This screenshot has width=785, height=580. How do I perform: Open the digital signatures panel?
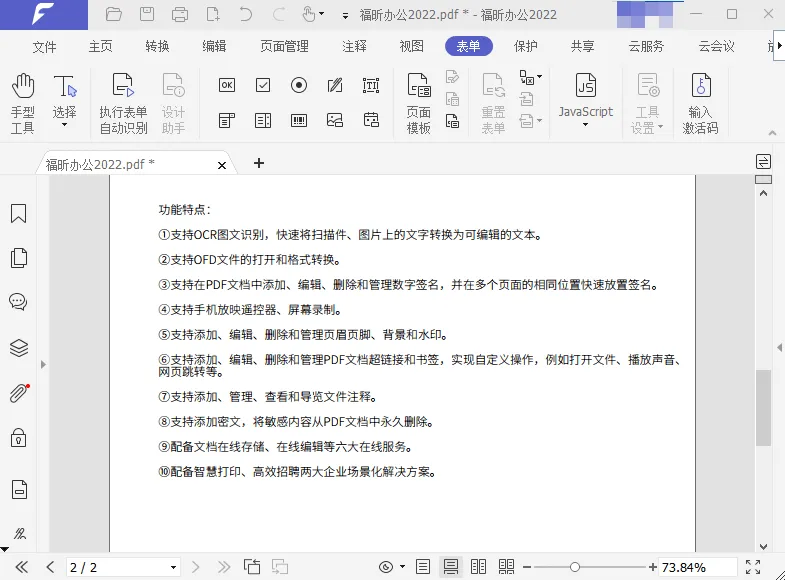[x=20, y=533]
